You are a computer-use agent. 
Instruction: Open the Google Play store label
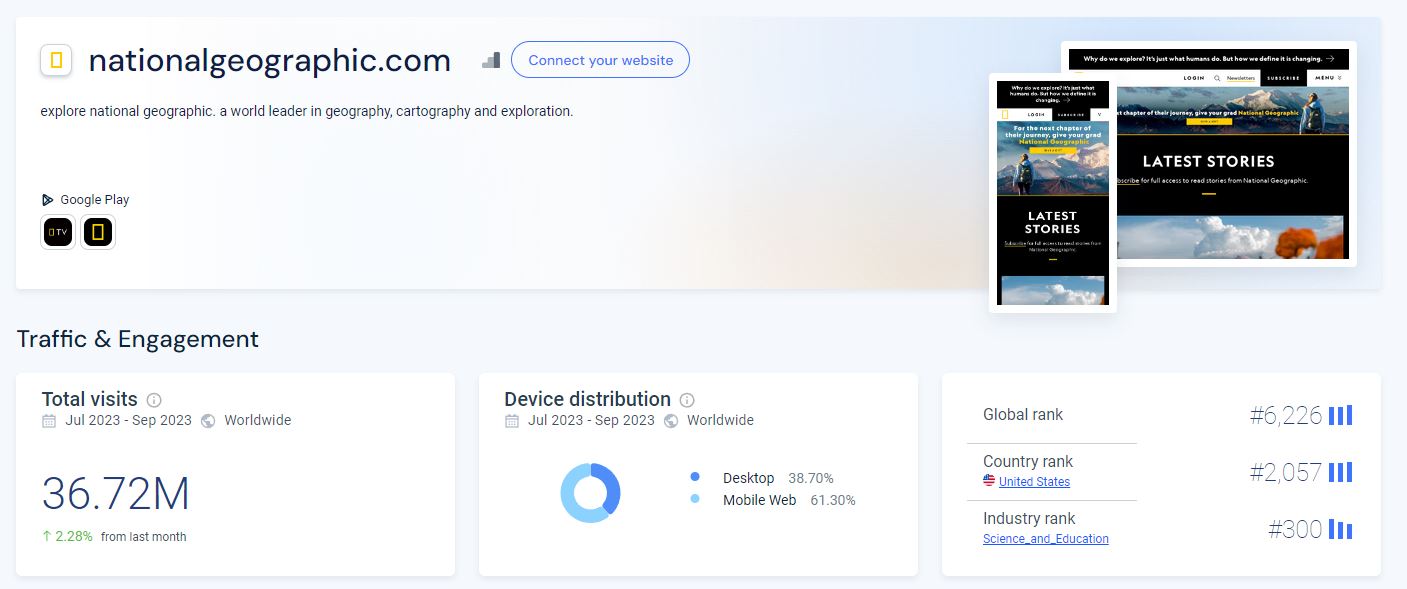pyautogui.click(x=95, y=199)
